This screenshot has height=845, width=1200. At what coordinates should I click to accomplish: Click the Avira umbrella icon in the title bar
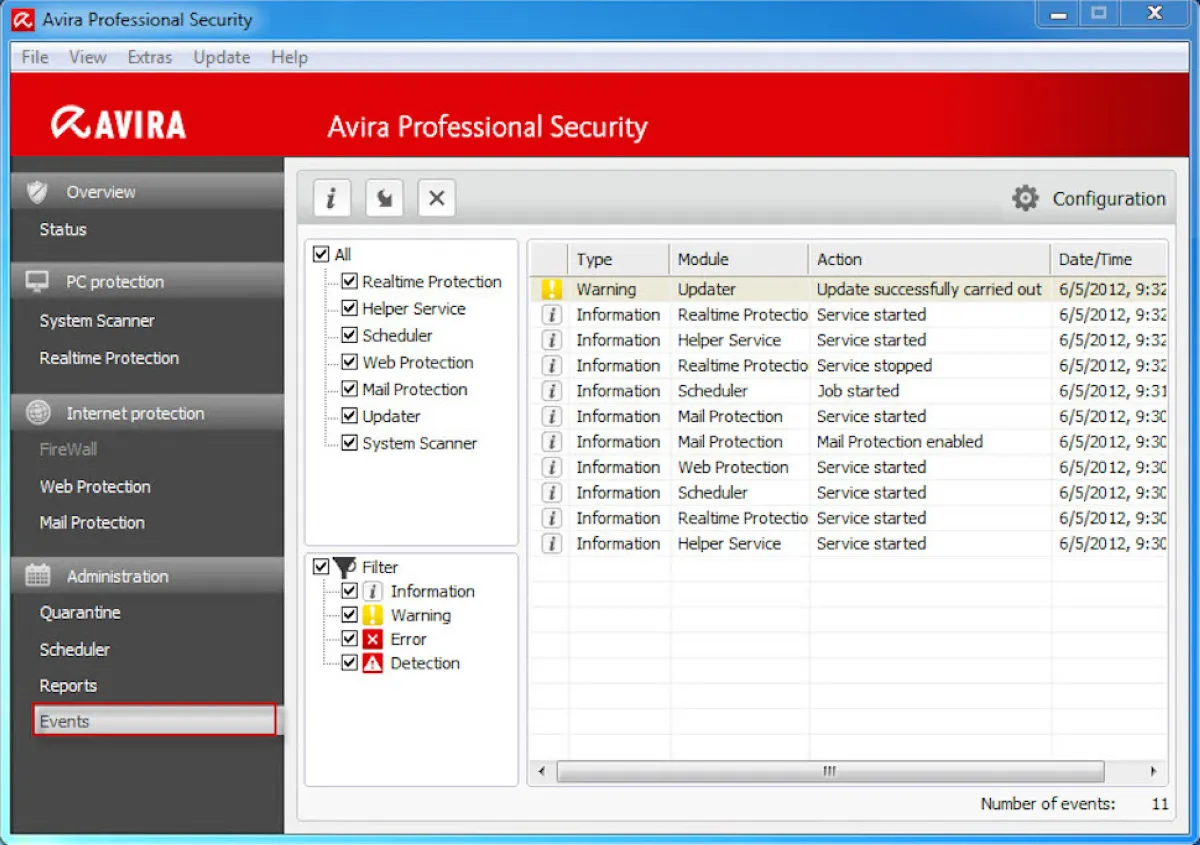[24, 19]
